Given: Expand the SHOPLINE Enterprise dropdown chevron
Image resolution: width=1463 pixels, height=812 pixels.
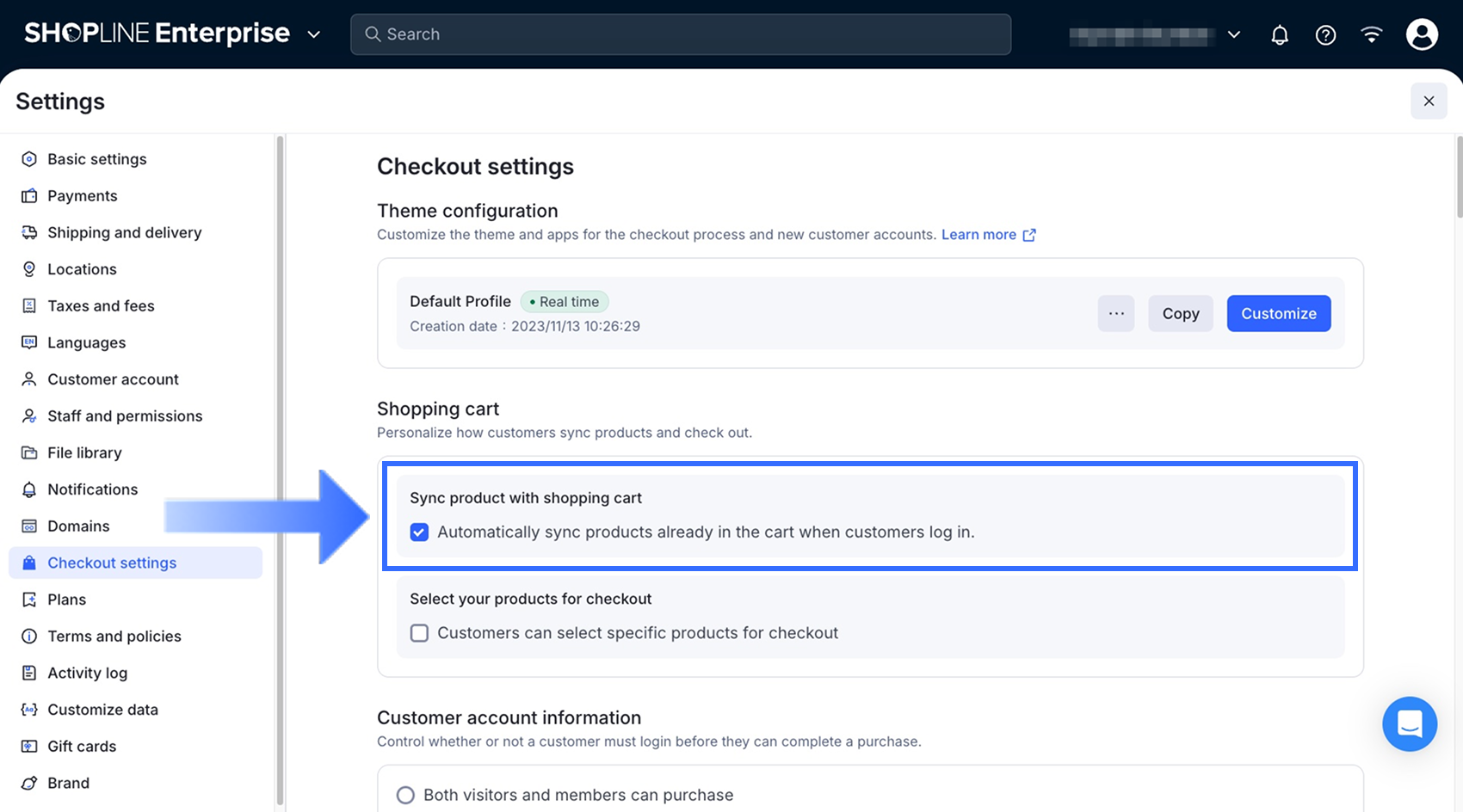Looking at the screenshot, I should point(314,35).
